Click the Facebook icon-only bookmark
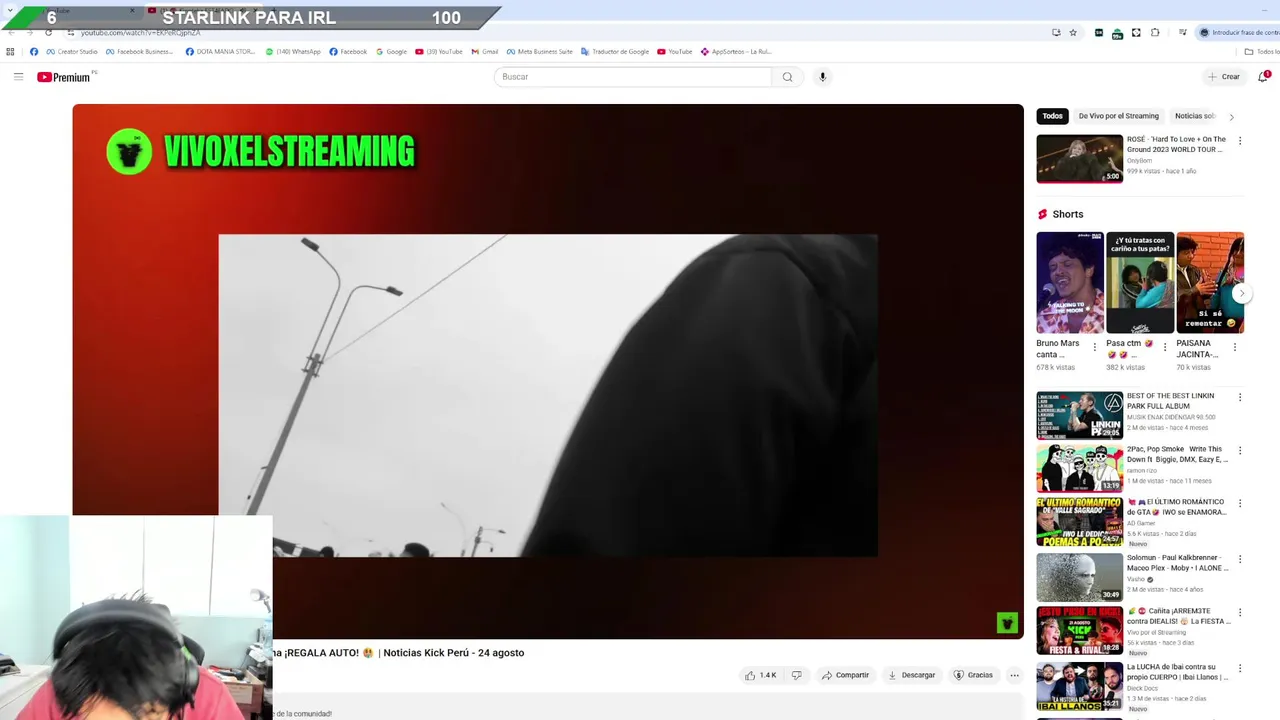The image size is (1280, 720). coord(34,52)
